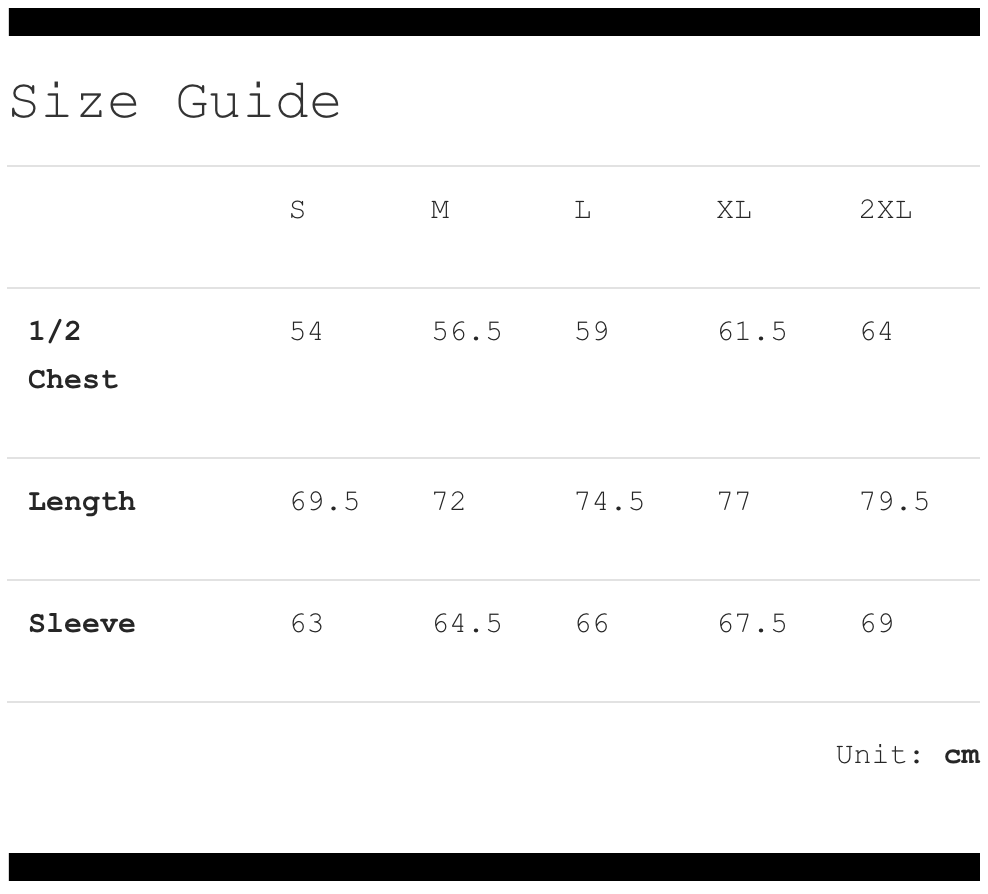Screen dimensions: 988x894
Task: Click length value 69.5 for size S
Action: tap(325, 501)
